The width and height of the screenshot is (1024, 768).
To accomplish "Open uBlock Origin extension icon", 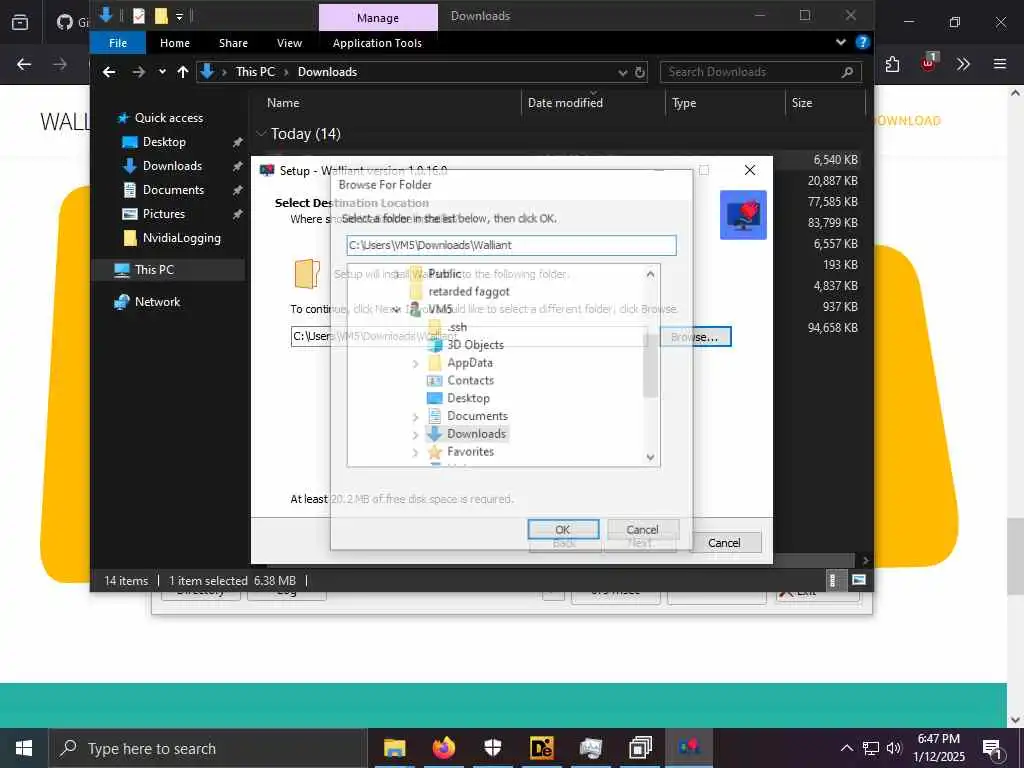I will (928, 63).
